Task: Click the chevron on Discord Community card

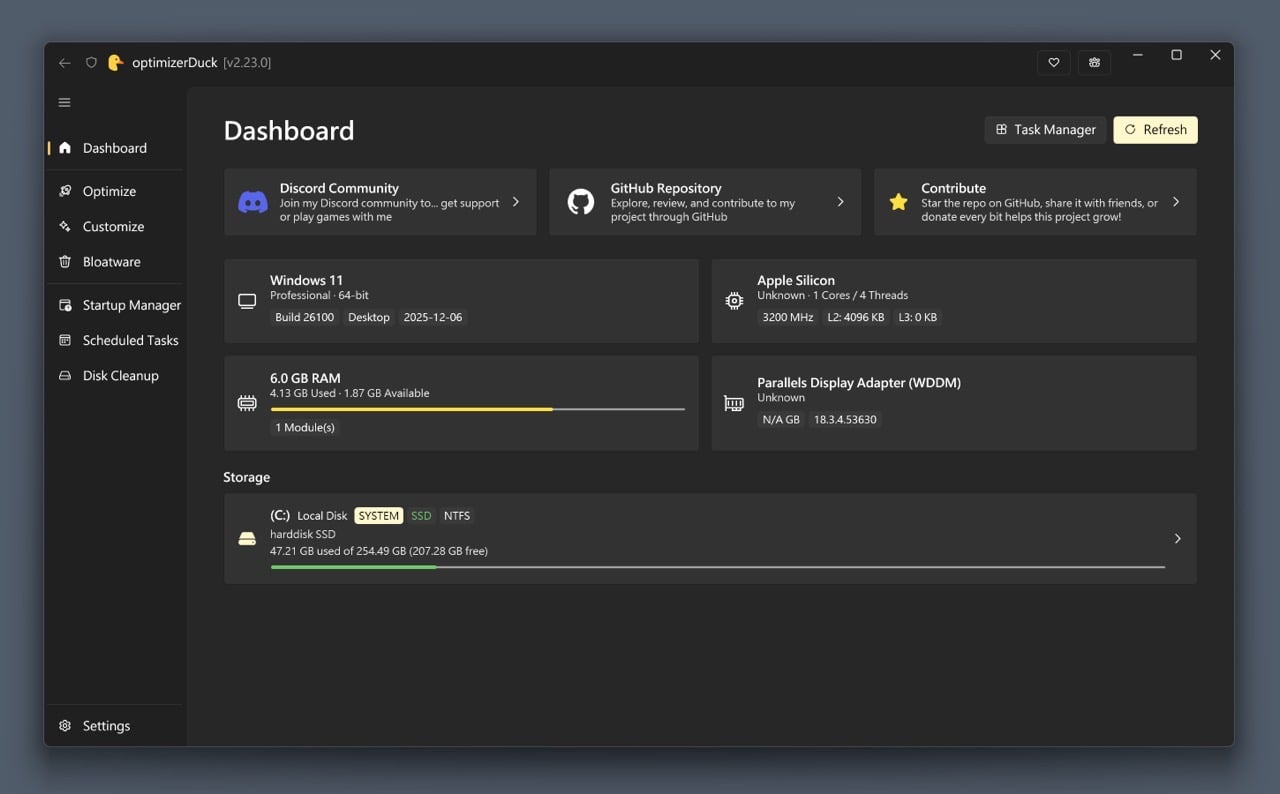Action: pos(516,202)
